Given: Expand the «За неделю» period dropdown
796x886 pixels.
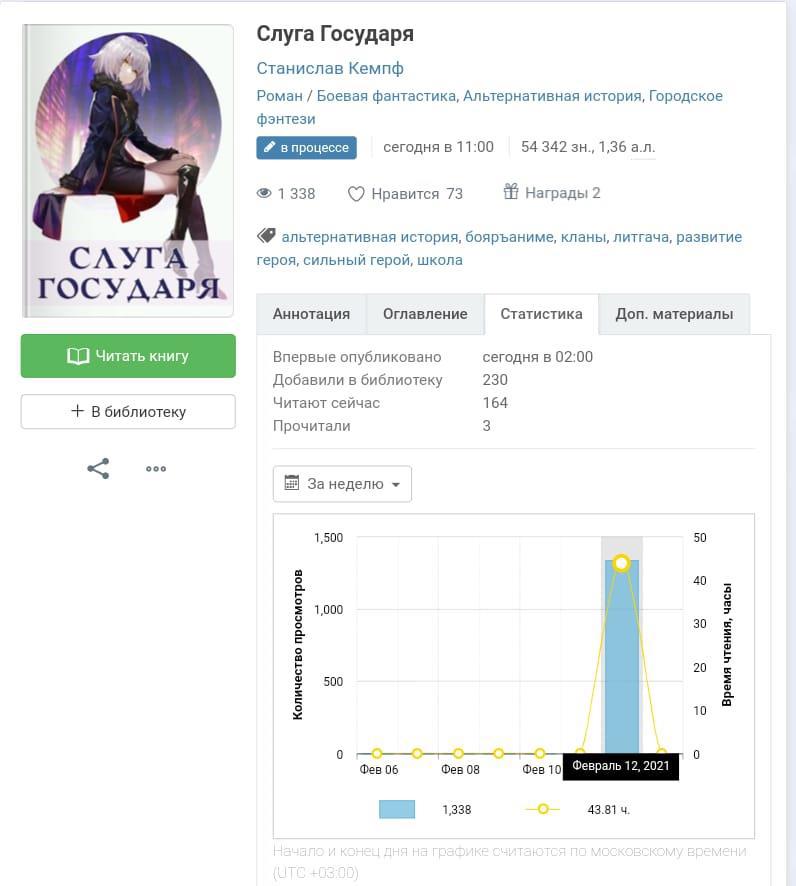Looking at the screenshot, I should 342,484.
